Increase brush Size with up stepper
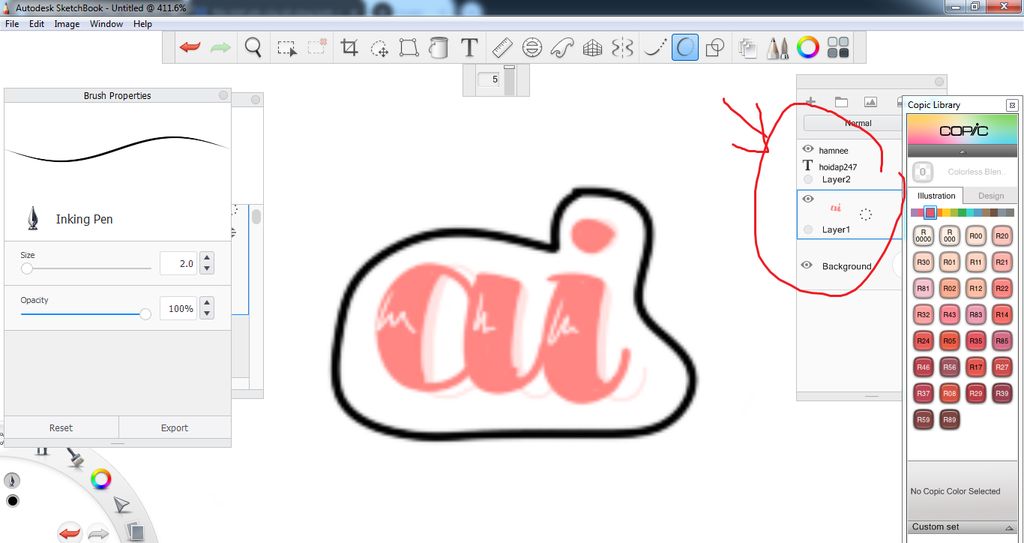 pos(207,258)
